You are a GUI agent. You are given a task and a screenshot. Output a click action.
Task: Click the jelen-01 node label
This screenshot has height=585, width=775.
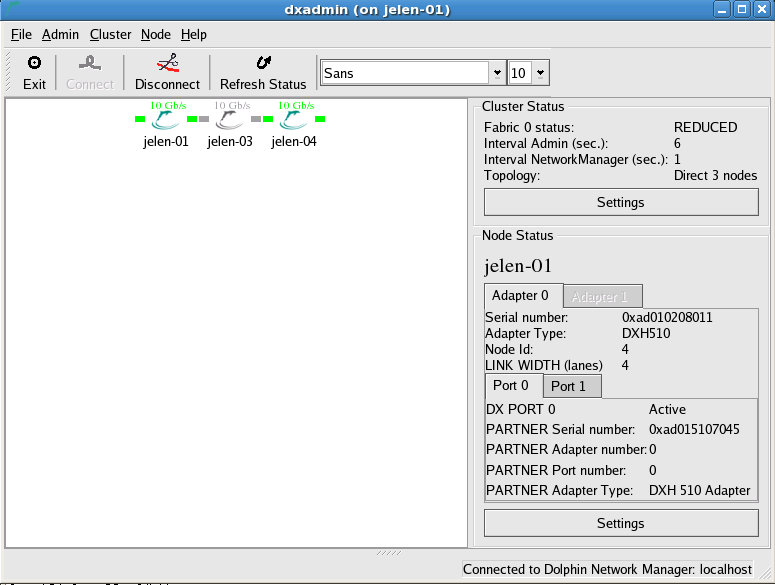[166, 142]
